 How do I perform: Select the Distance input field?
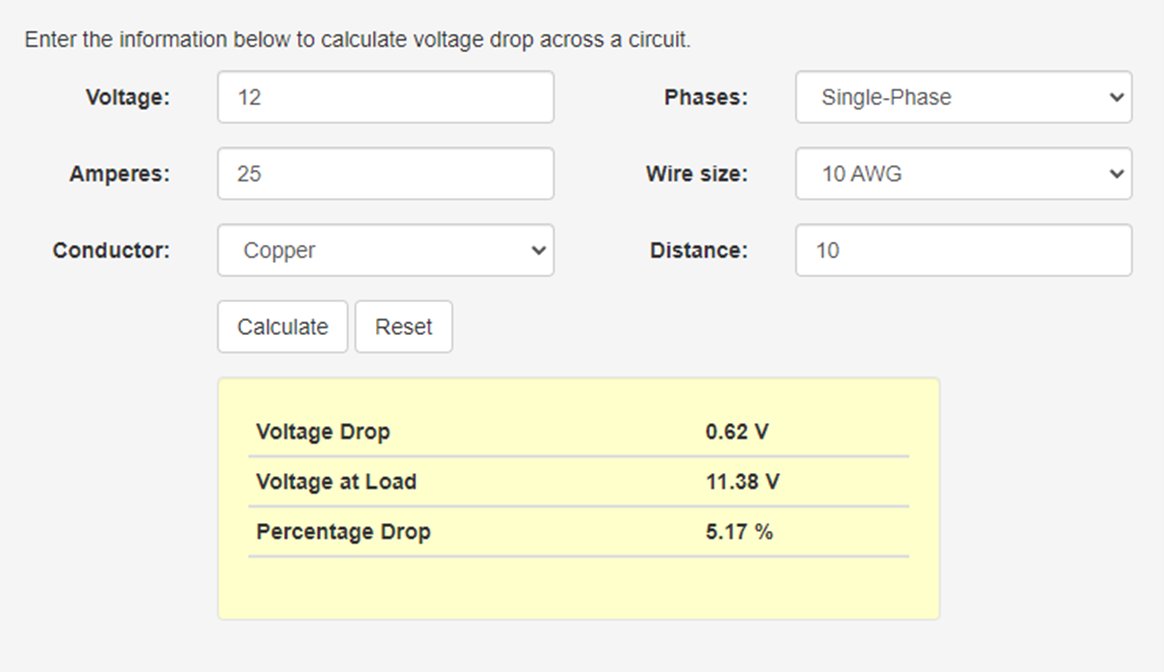click(x=963, y=250)
